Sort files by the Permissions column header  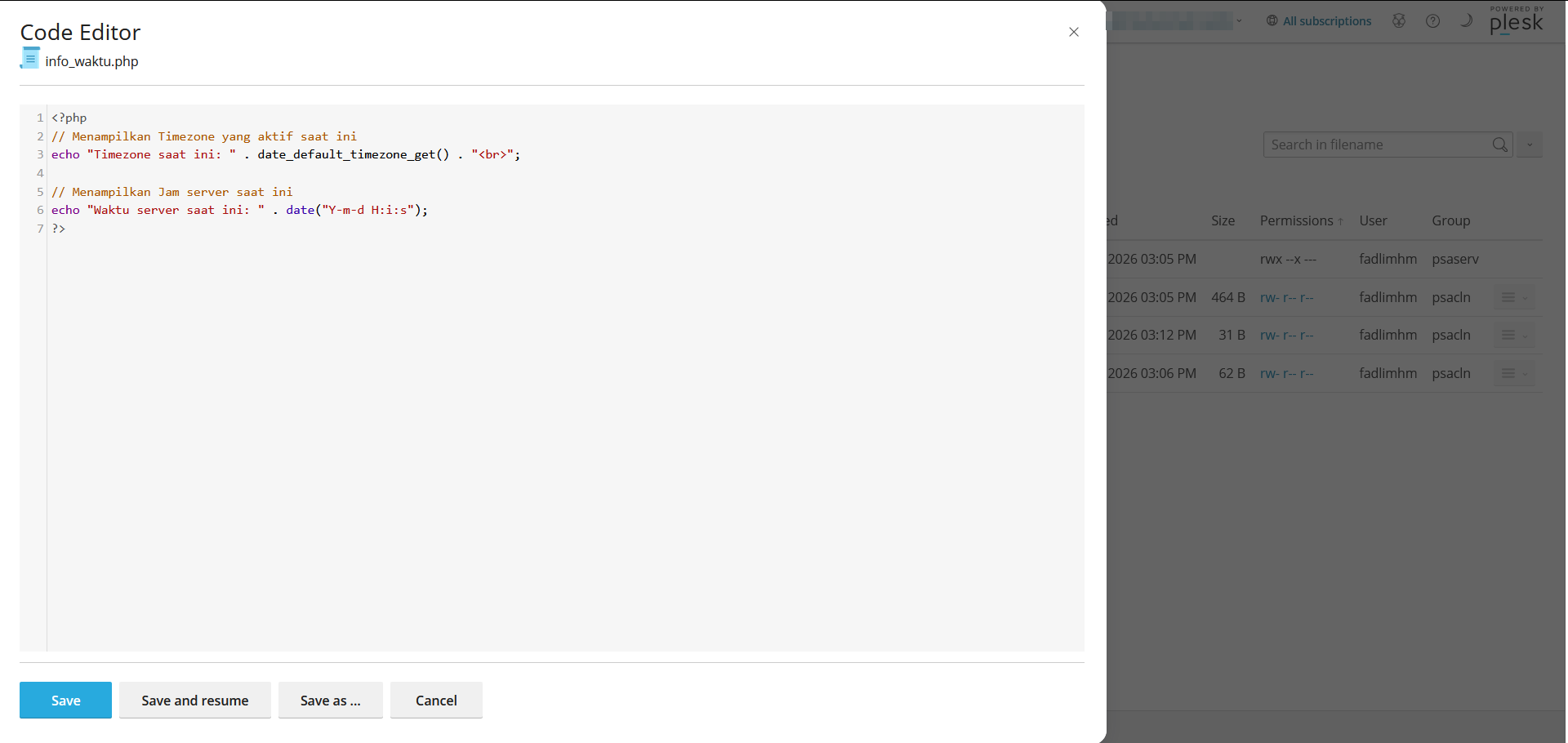point(1297,220)
